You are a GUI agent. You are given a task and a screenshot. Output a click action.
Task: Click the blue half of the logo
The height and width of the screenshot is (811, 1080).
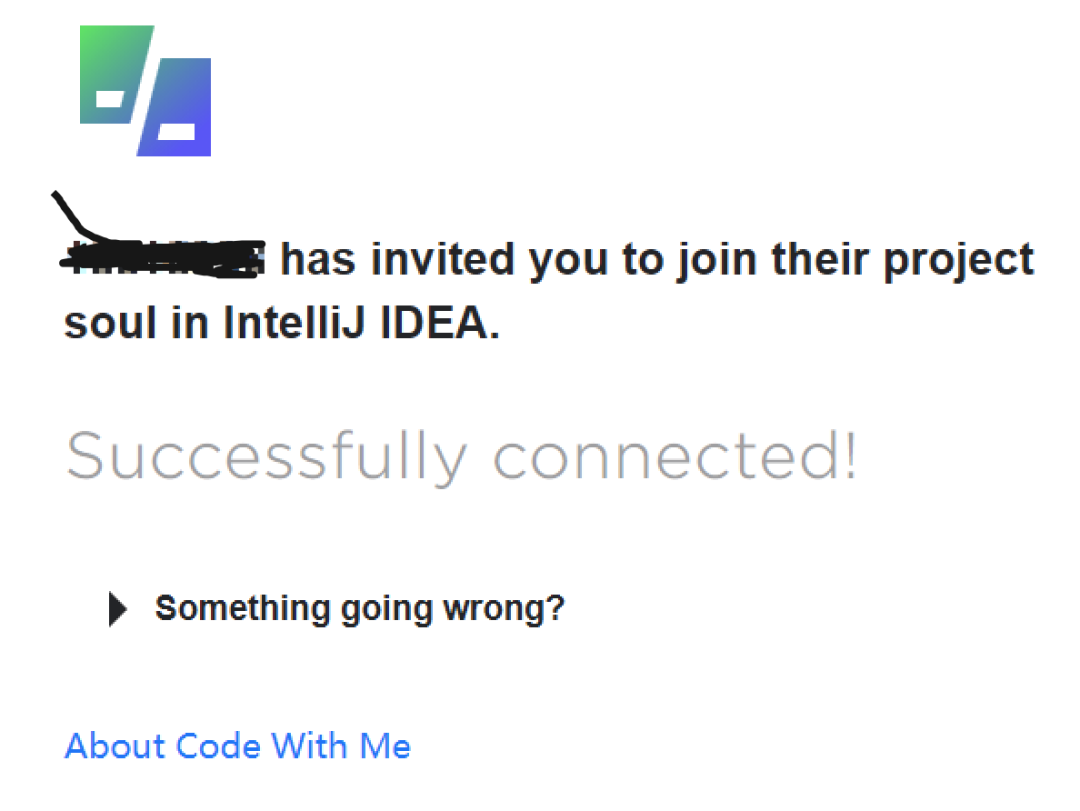pyautogui.click(x=176, y=107)
